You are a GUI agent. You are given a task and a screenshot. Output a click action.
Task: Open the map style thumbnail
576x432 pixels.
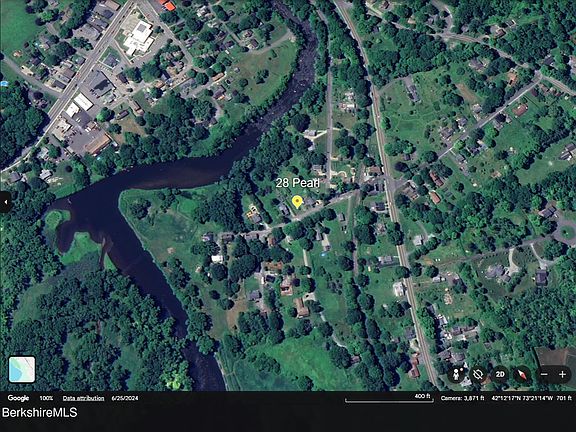coord(22,369)
